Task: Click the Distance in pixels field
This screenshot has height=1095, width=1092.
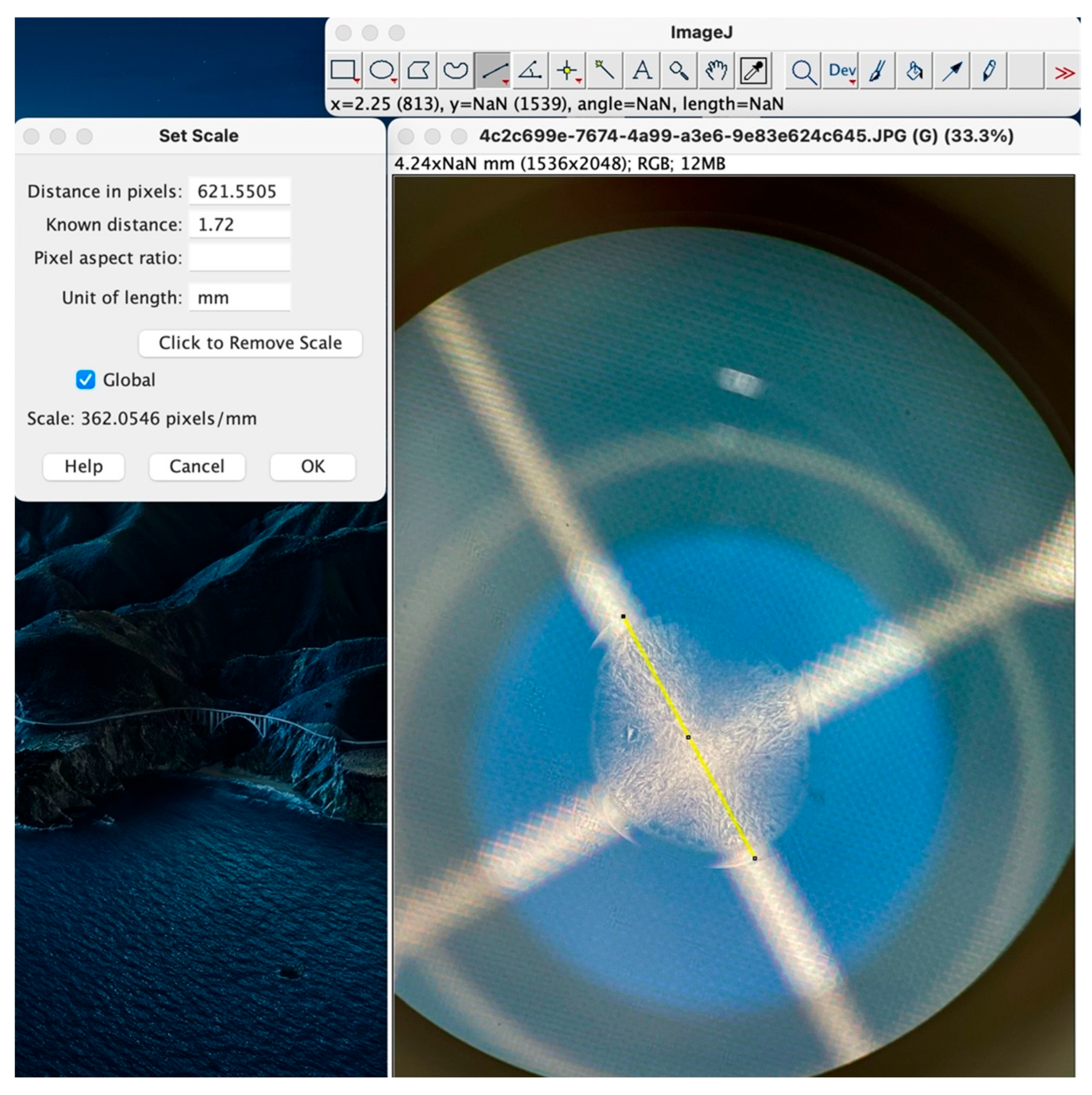Action: coord(239,192)
